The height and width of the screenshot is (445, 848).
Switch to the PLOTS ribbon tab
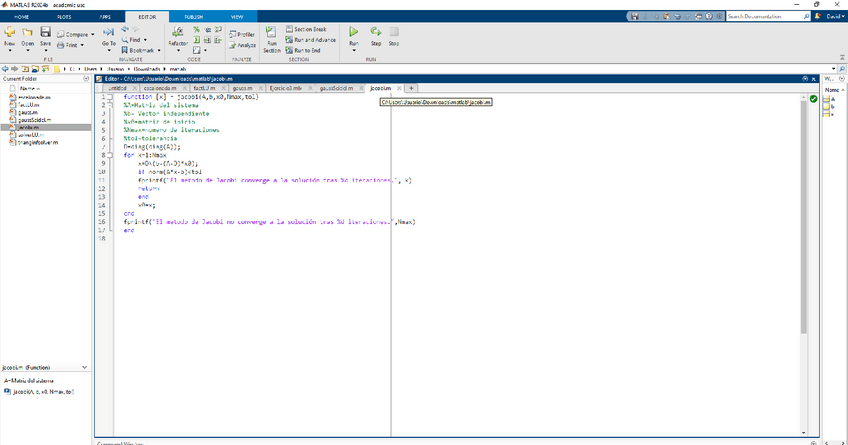(64, 17)
